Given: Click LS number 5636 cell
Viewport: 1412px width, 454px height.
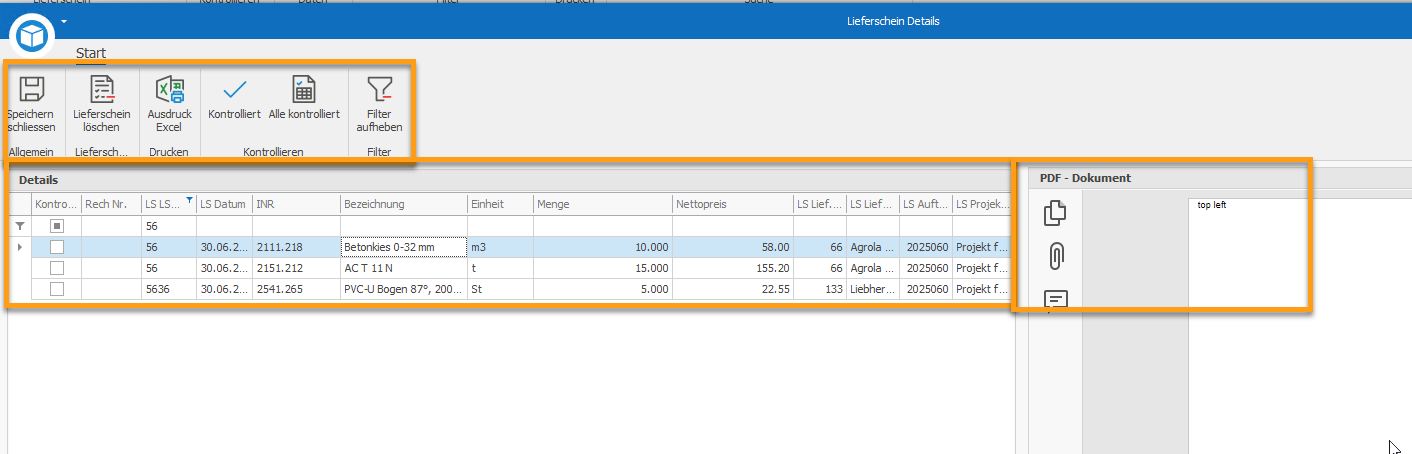Looking at the screenshot, I should pos(168,289).
